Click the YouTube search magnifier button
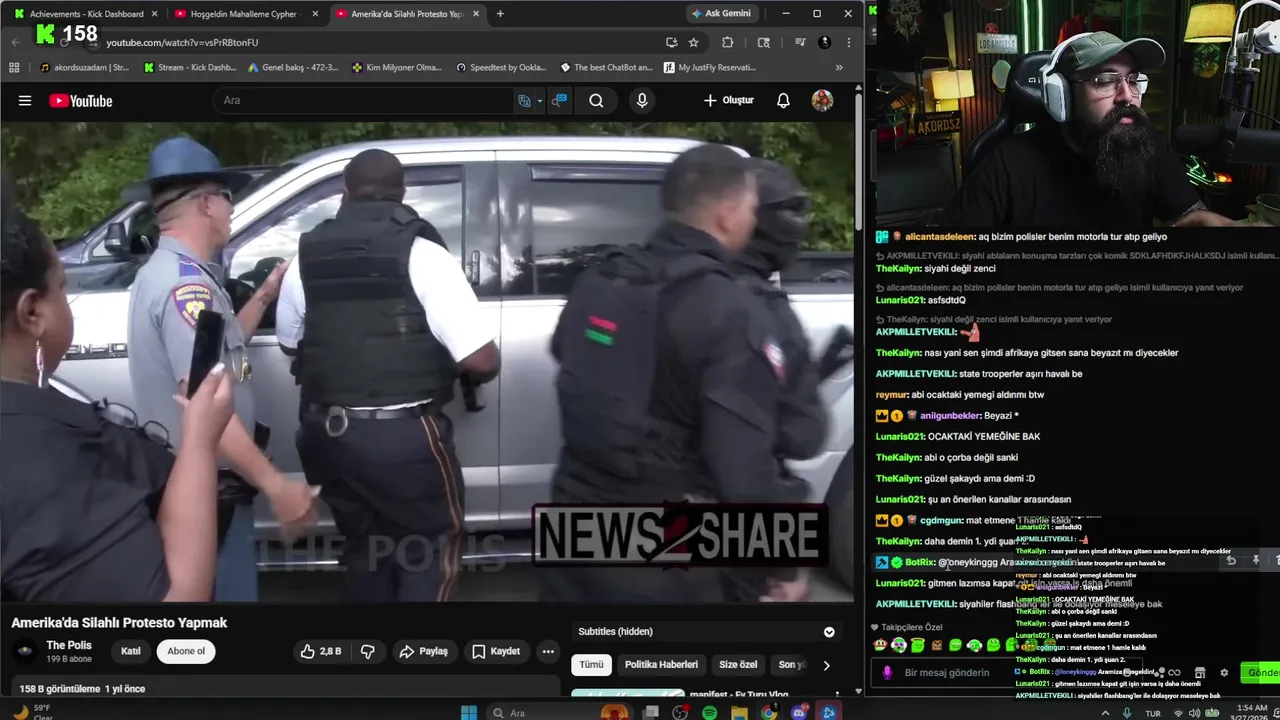 pyautogui.click(x=596, y=100)
